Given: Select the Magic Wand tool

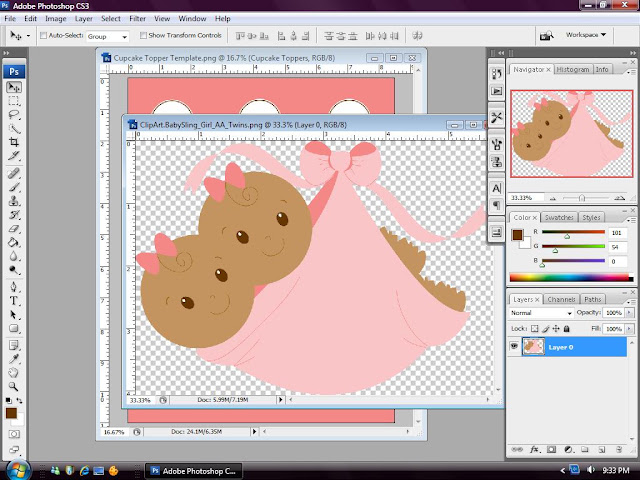Looking at the screenshot, I should pyautogui.click(x=14, y=129).
